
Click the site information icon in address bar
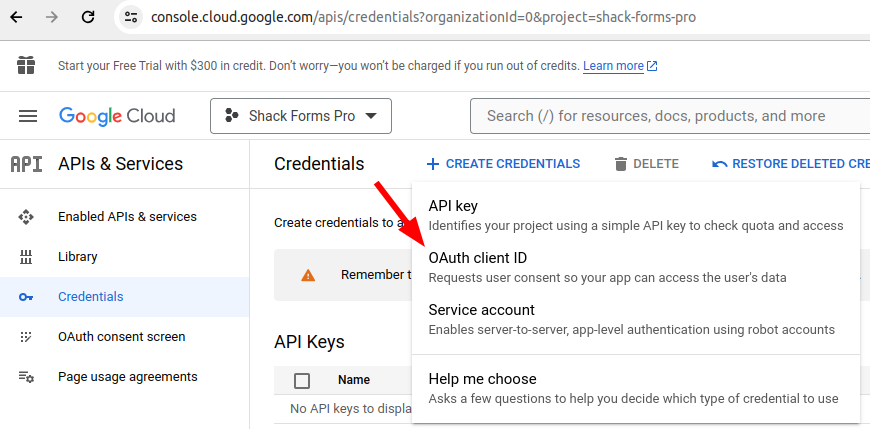pos(131,17)
